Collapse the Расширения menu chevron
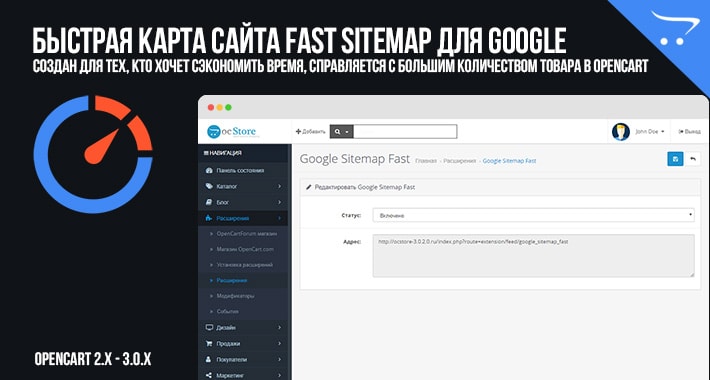Screen dimensions: 710x380 [279, 218]
